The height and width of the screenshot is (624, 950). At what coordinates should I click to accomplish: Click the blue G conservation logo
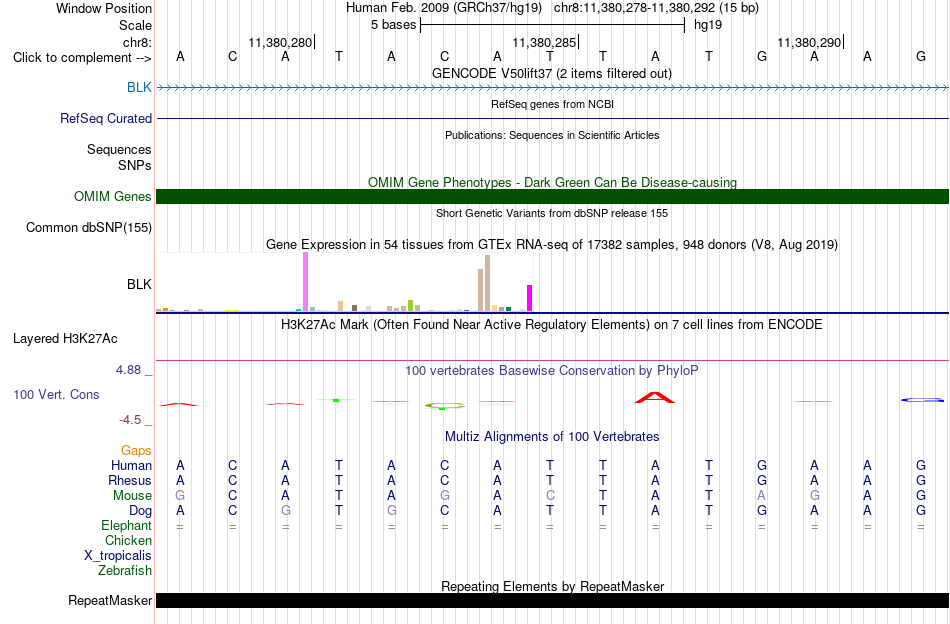pyautogui.click(x=922, y=400)
